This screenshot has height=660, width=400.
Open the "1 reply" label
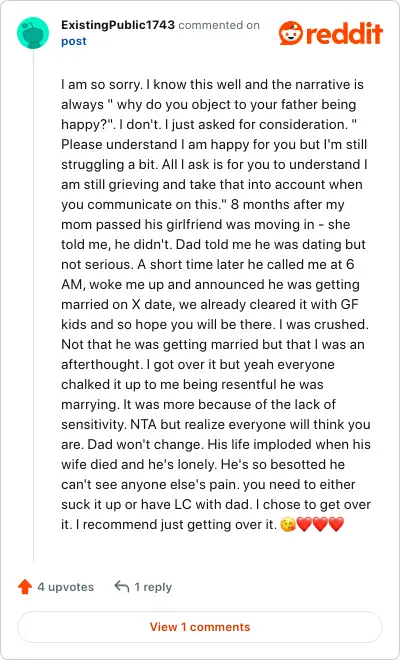[x=153, y=587]
